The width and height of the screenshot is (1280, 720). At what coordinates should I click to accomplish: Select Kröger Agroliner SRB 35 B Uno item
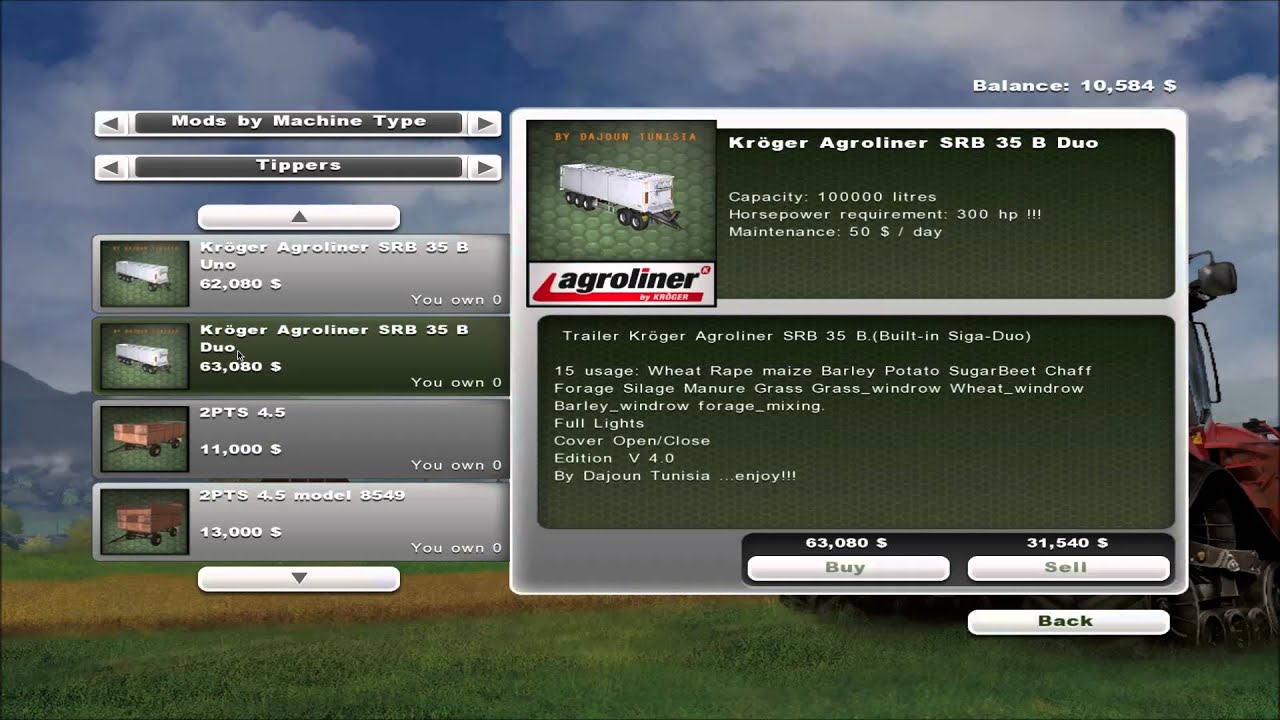click(301, 273)
